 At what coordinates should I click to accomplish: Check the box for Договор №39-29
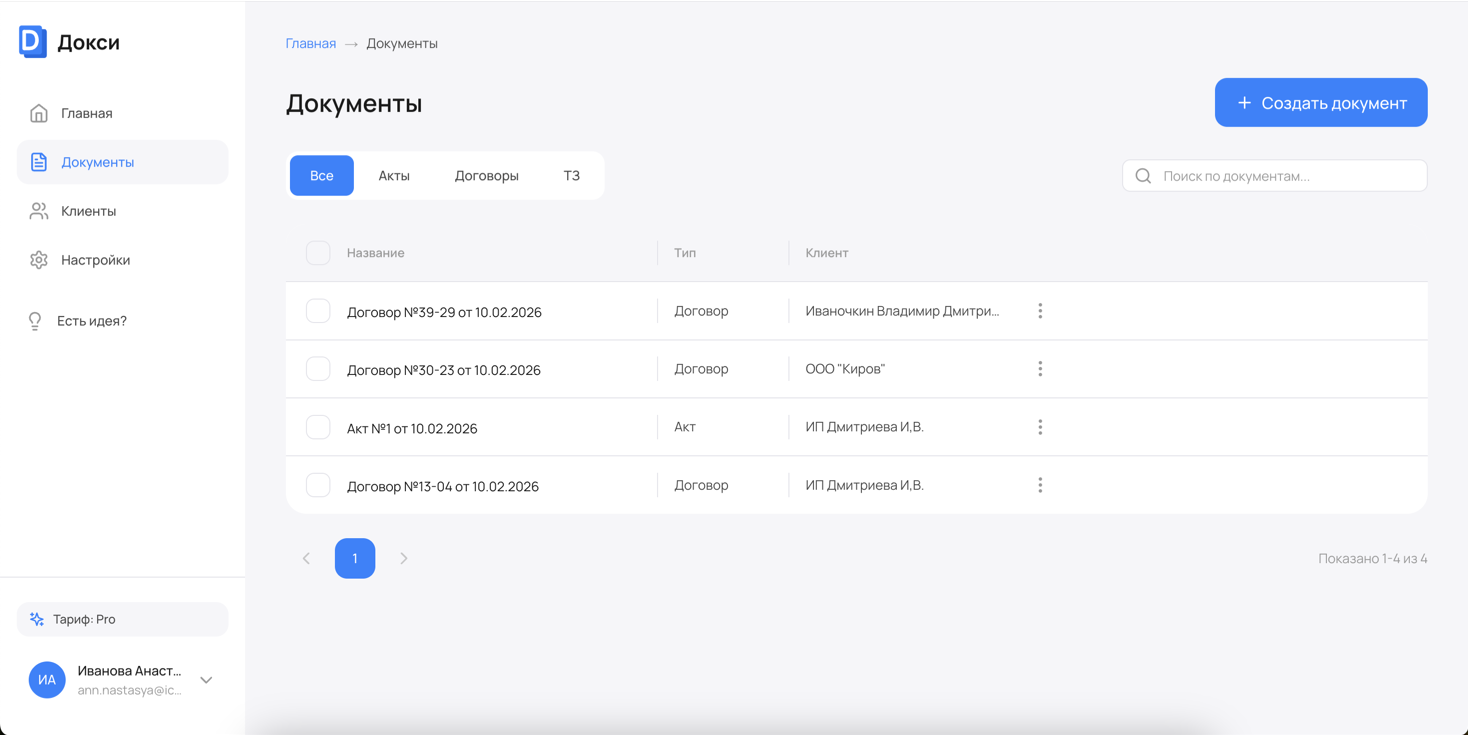click(318, 311)
